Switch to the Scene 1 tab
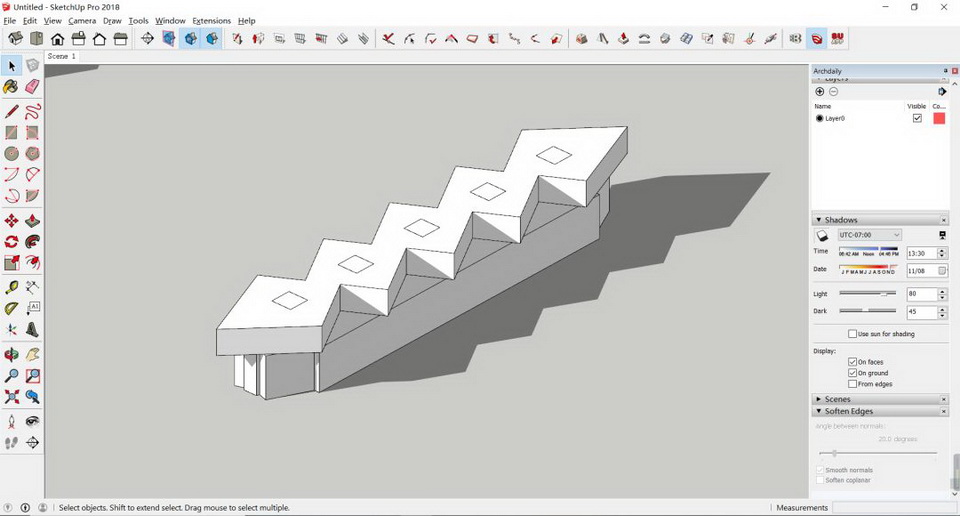Image resolution: width=960 pixels, height=516 pixels. (x=61, y=57)
